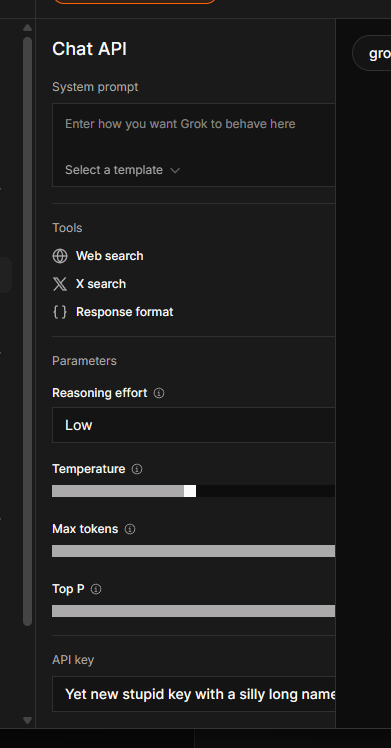Open the Select a template dropdown
This screenshot has height=748, width=391.
click(122, 170)
